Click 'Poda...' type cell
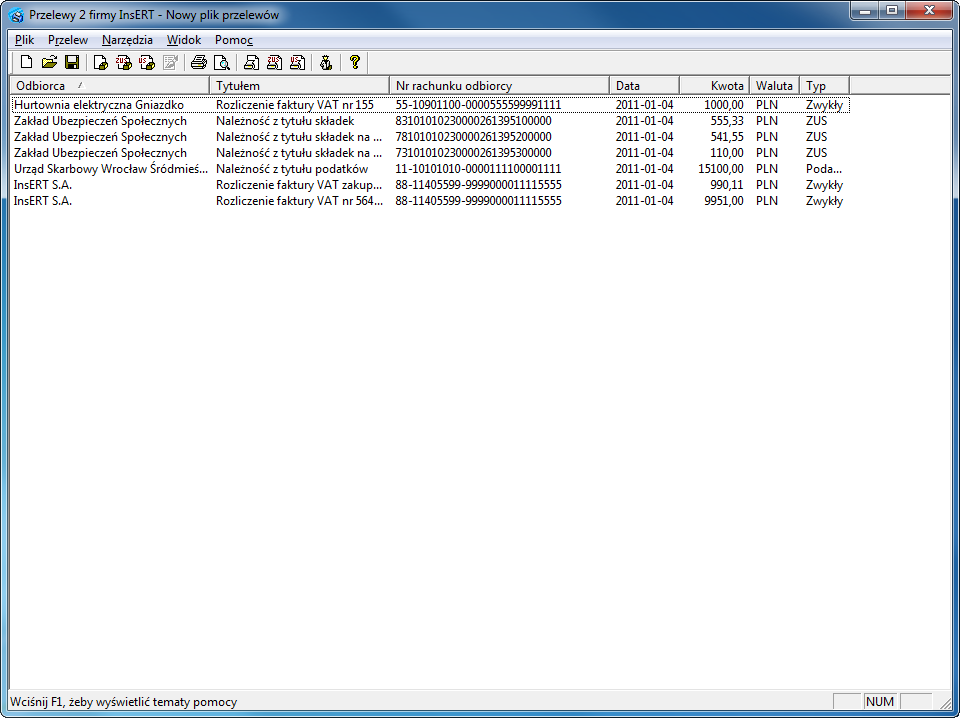This screenshot has width=960, height=718. click(x=824, y=168)
